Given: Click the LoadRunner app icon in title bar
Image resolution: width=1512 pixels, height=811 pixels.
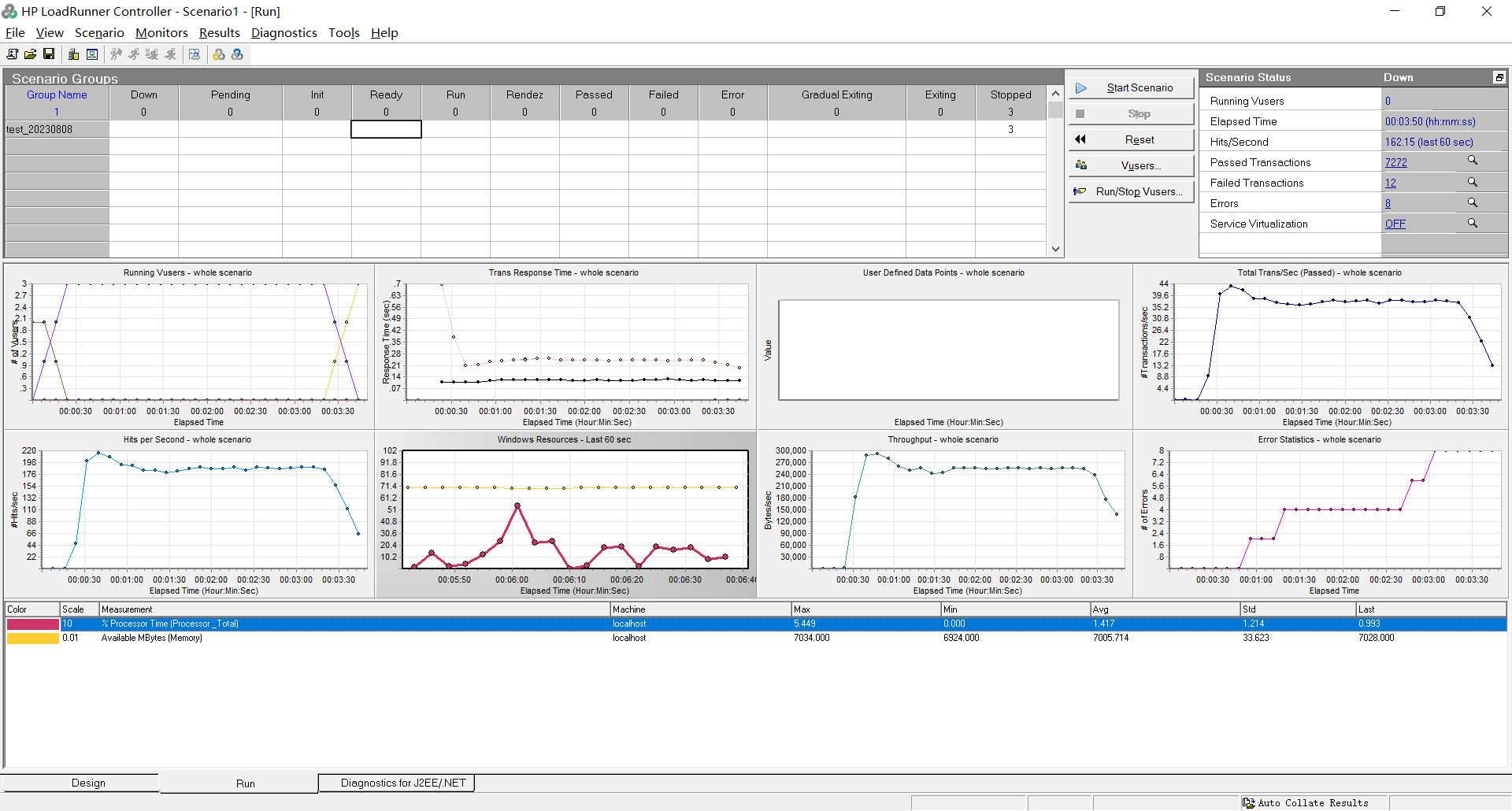Looking at the screenshot, I should click(x=9, y=11).
